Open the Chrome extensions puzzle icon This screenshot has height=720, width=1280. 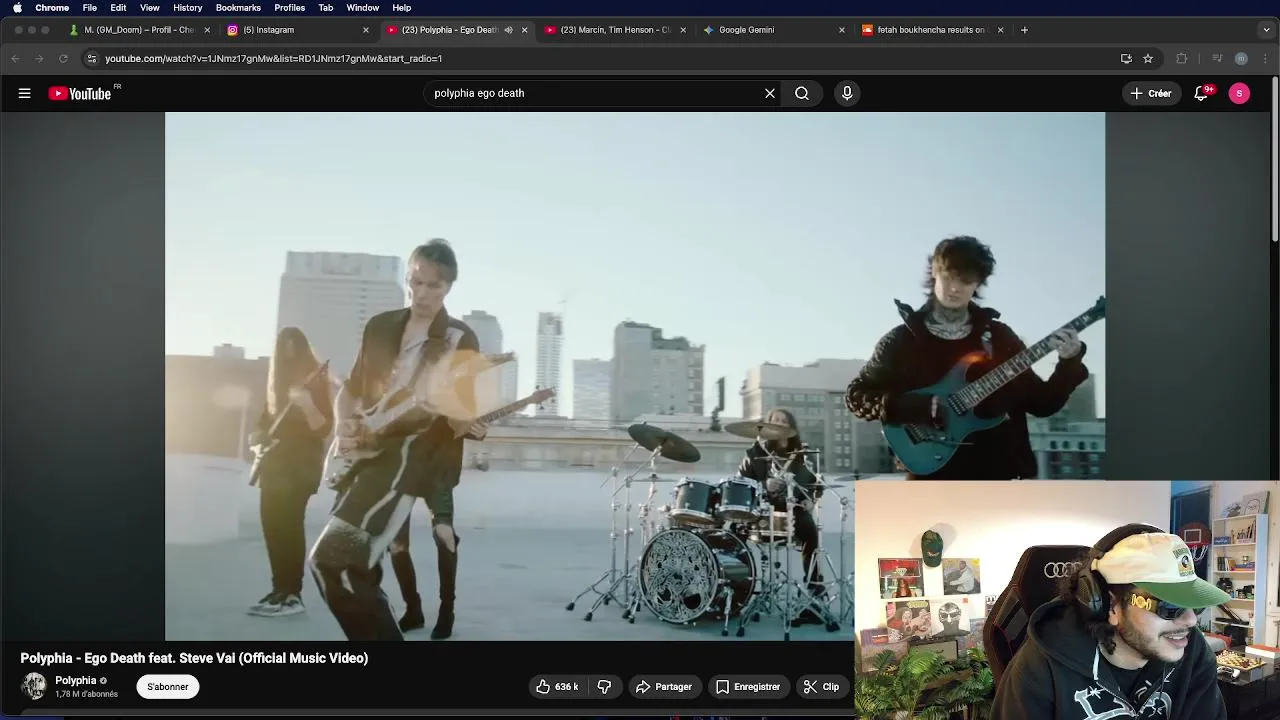[x=1182, y=58]
